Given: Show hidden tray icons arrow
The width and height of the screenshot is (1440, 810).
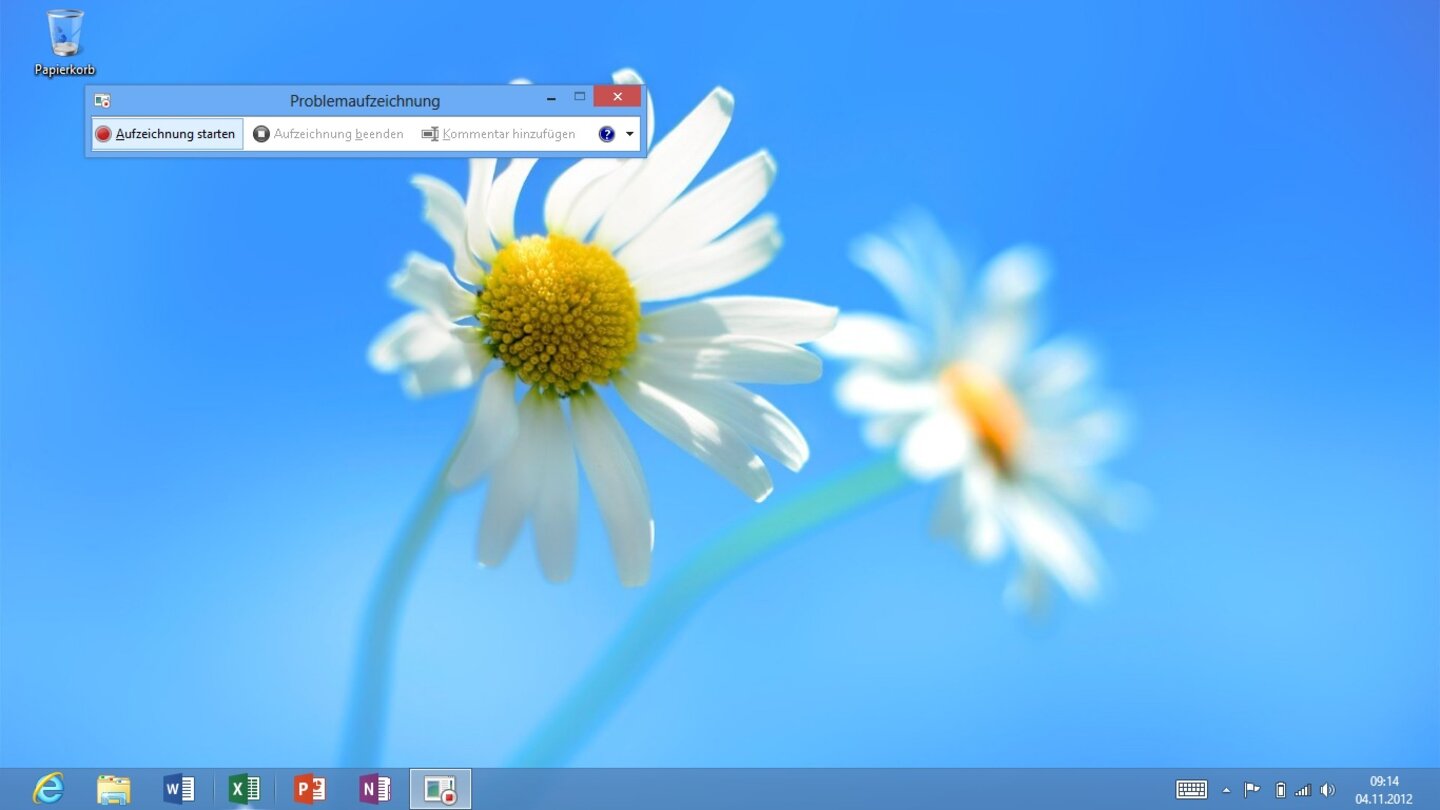Looking at the screenshot, I should [x=1226, y=790].
